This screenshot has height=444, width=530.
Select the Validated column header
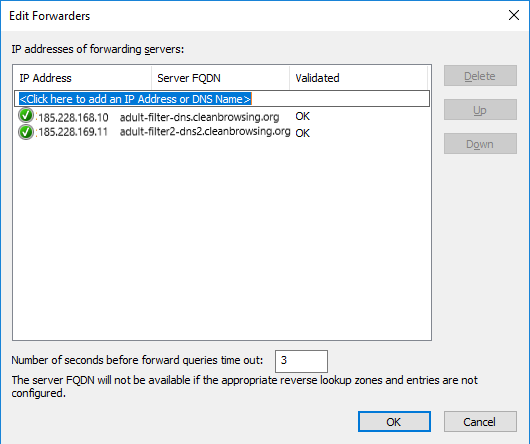click(359, 78)
